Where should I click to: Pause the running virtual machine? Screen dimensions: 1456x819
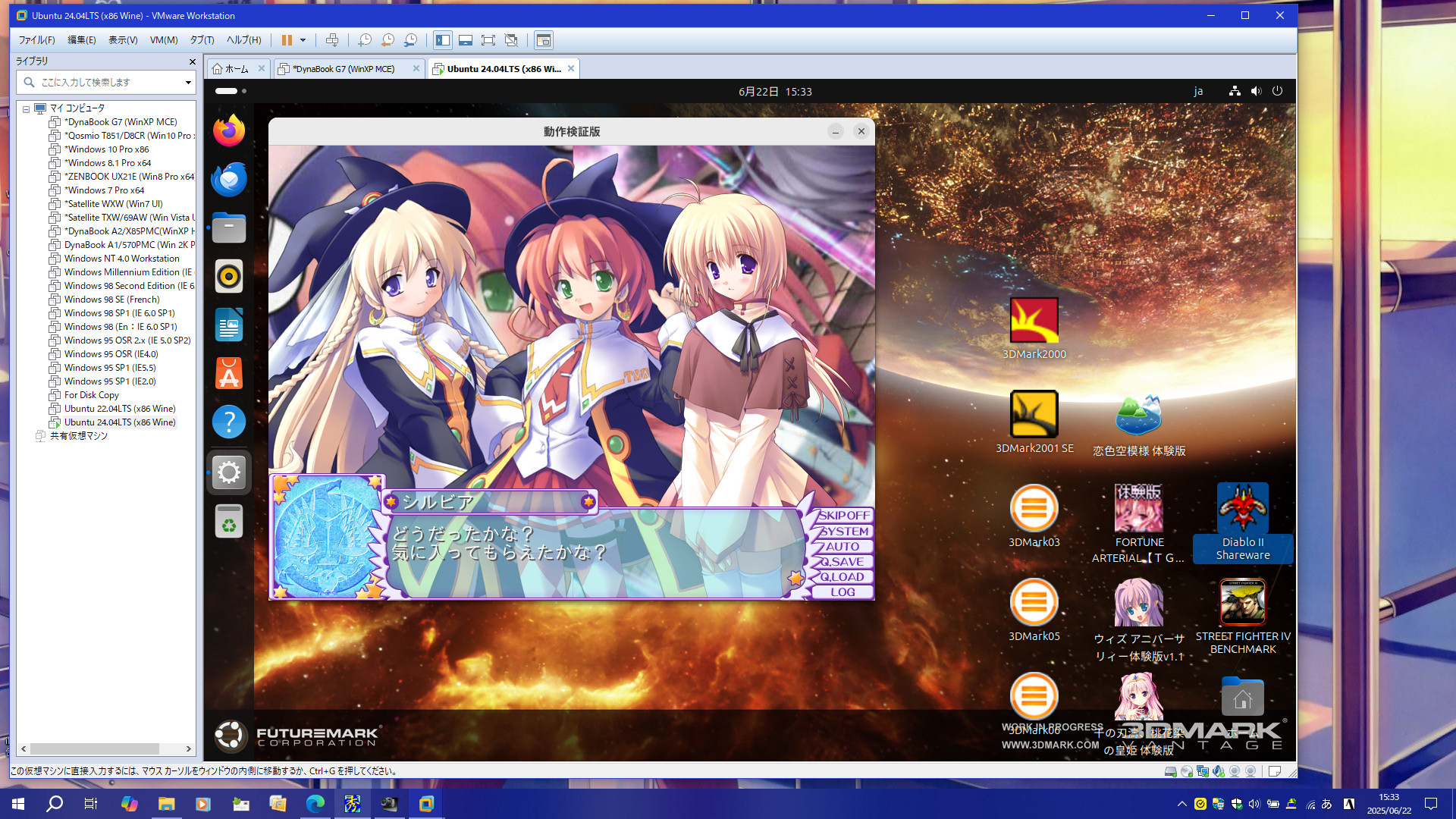click(x=287, y=40)
